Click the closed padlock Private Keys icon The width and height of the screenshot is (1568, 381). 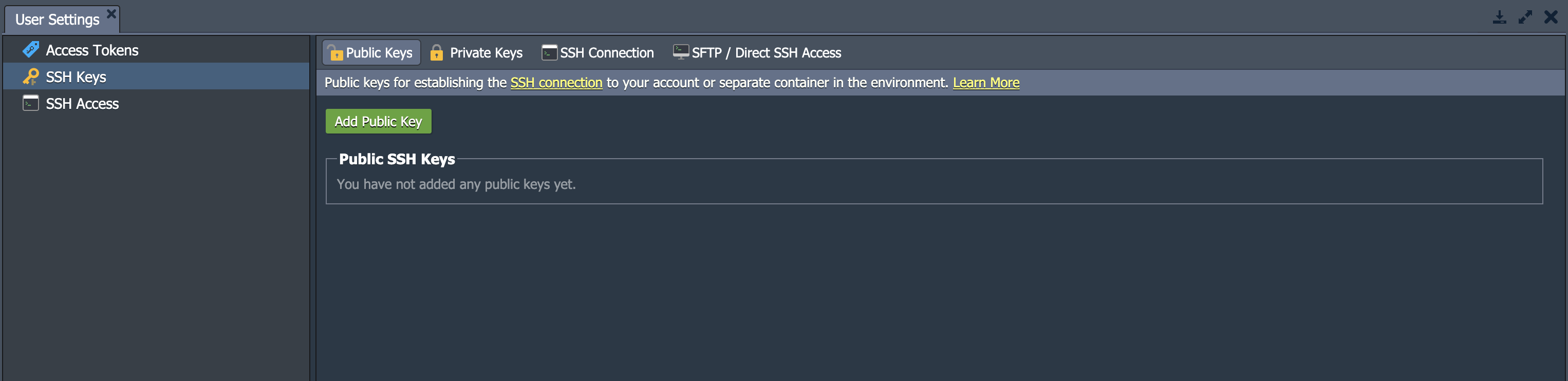tap(436, 52)
